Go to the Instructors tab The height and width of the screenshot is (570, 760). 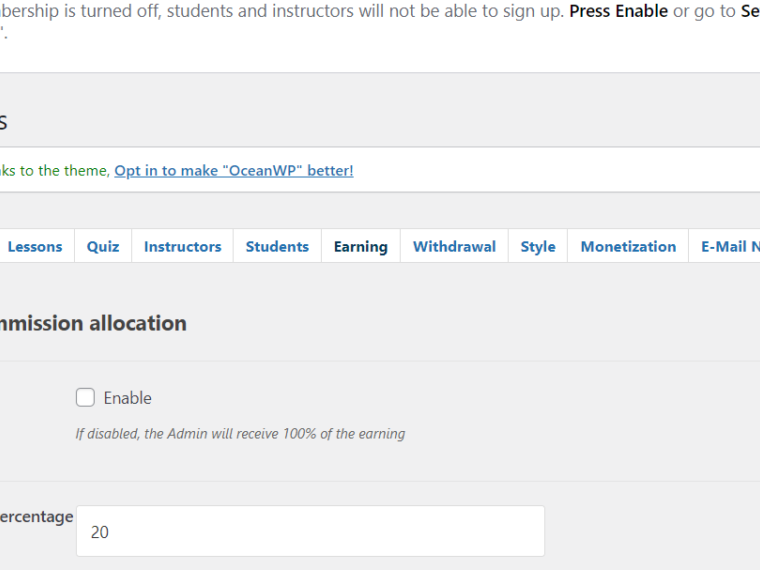click(182, 246)
